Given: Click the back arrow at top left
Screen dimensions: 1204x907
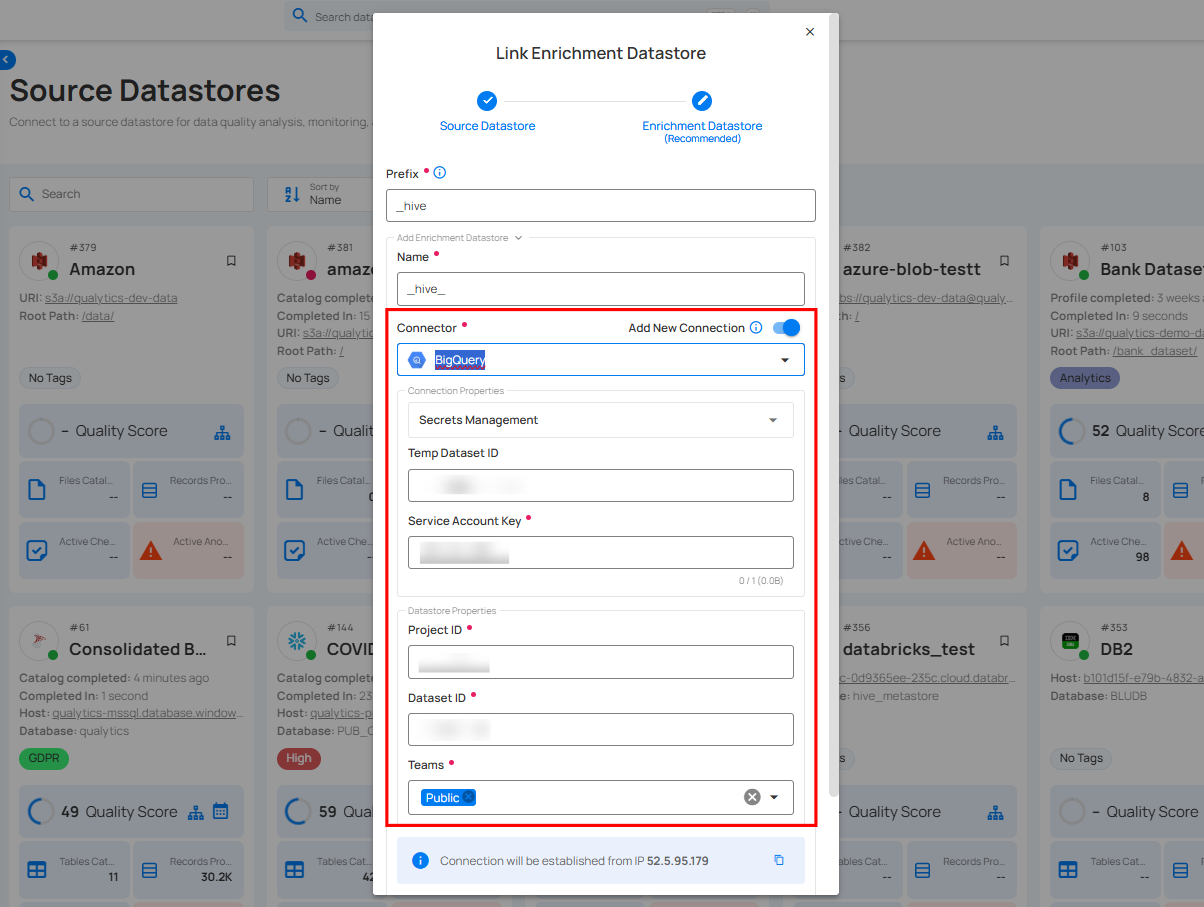Looking at the screenshot, I should (8, 59).
